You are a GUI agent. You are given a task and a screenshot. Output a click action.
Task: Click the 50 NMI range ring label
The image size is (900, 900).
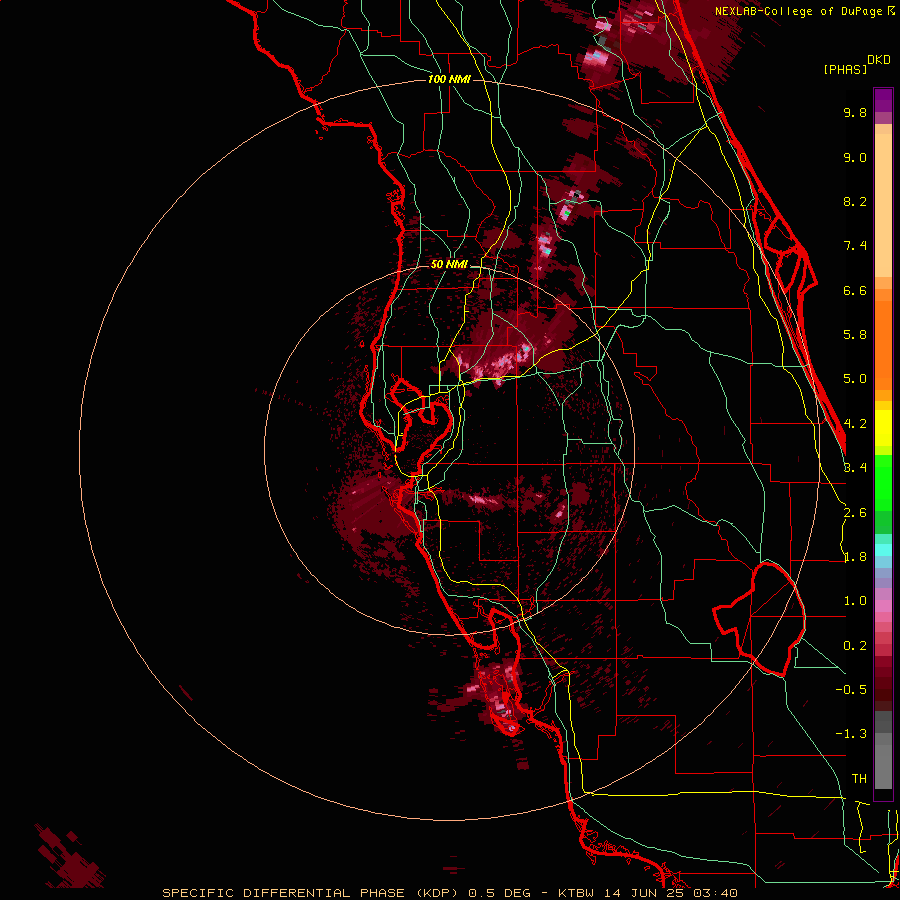point(449,264)
